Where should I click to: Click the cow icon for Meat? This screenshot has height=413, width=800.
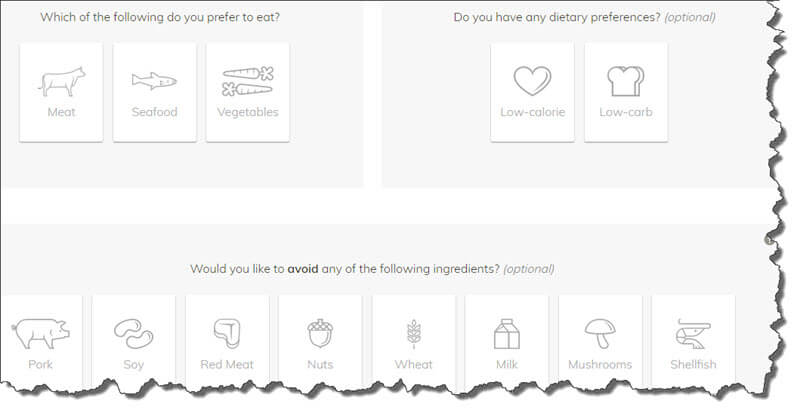click(62, 82)
